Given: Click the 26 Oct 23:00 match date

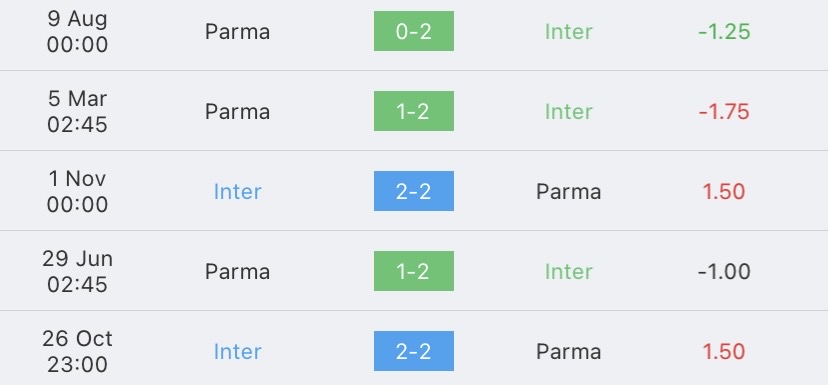Looking at the screenshot, I should pyautogui.click(x=77, y=351).
